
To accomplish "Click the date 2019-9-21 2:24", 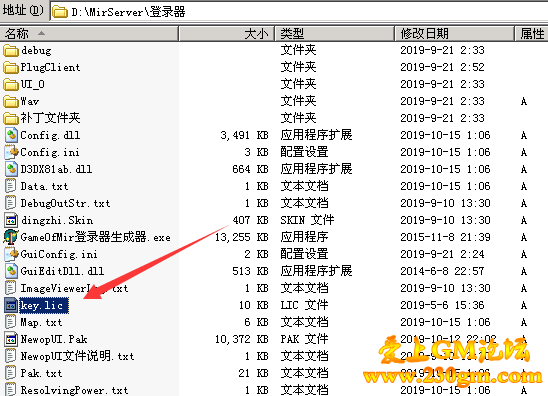I will point(442,254).
